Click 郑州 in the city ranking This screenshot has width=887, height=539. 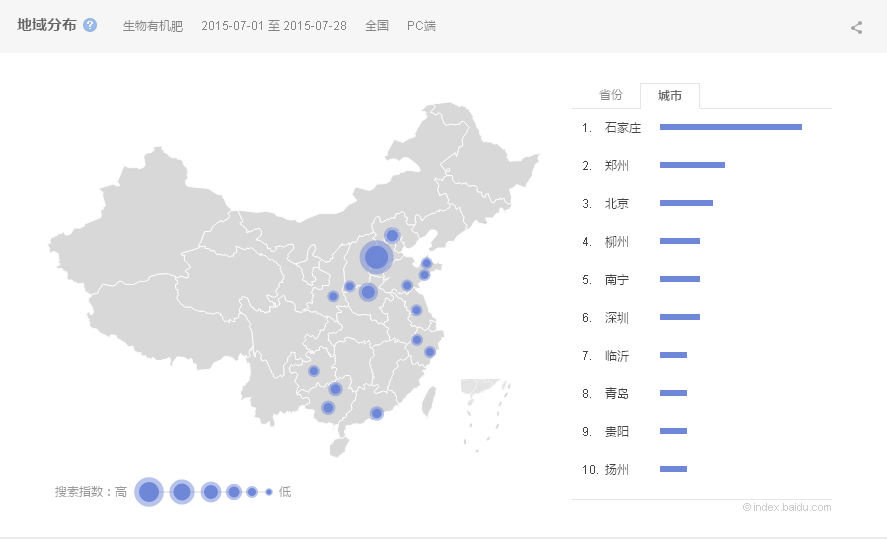(617, 165)
